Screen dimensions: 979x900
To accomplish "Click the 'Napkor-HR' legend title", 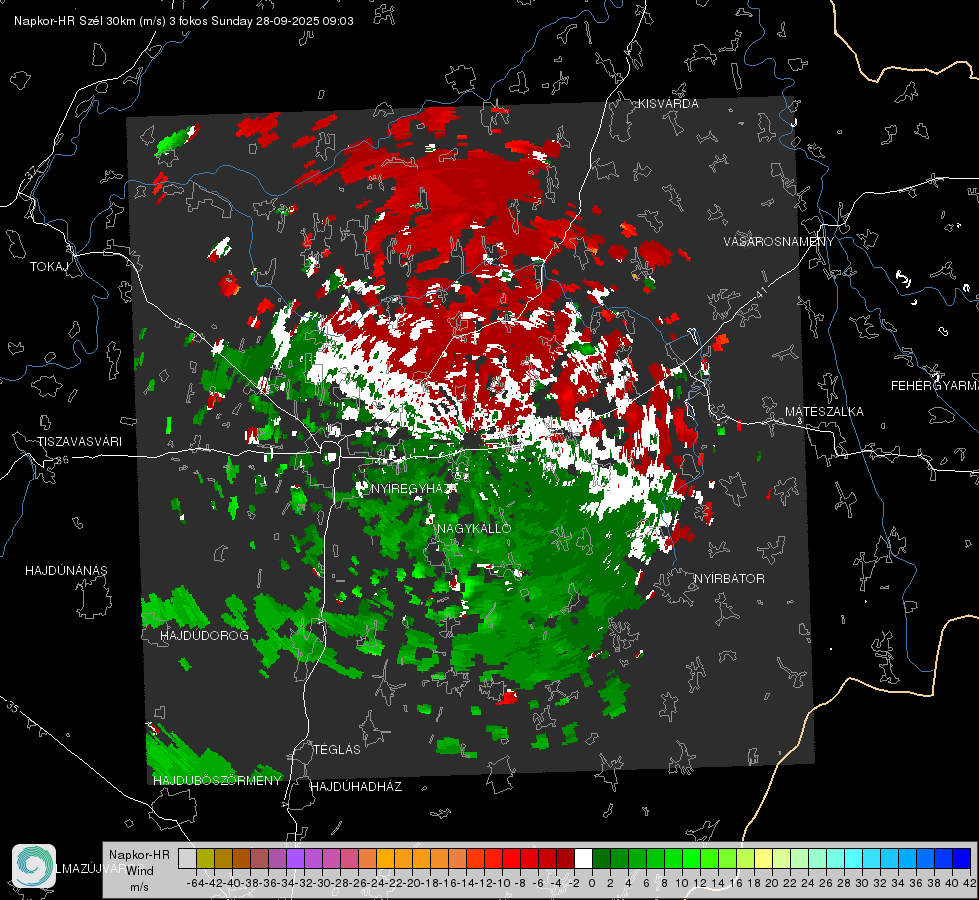I will 139,855.
